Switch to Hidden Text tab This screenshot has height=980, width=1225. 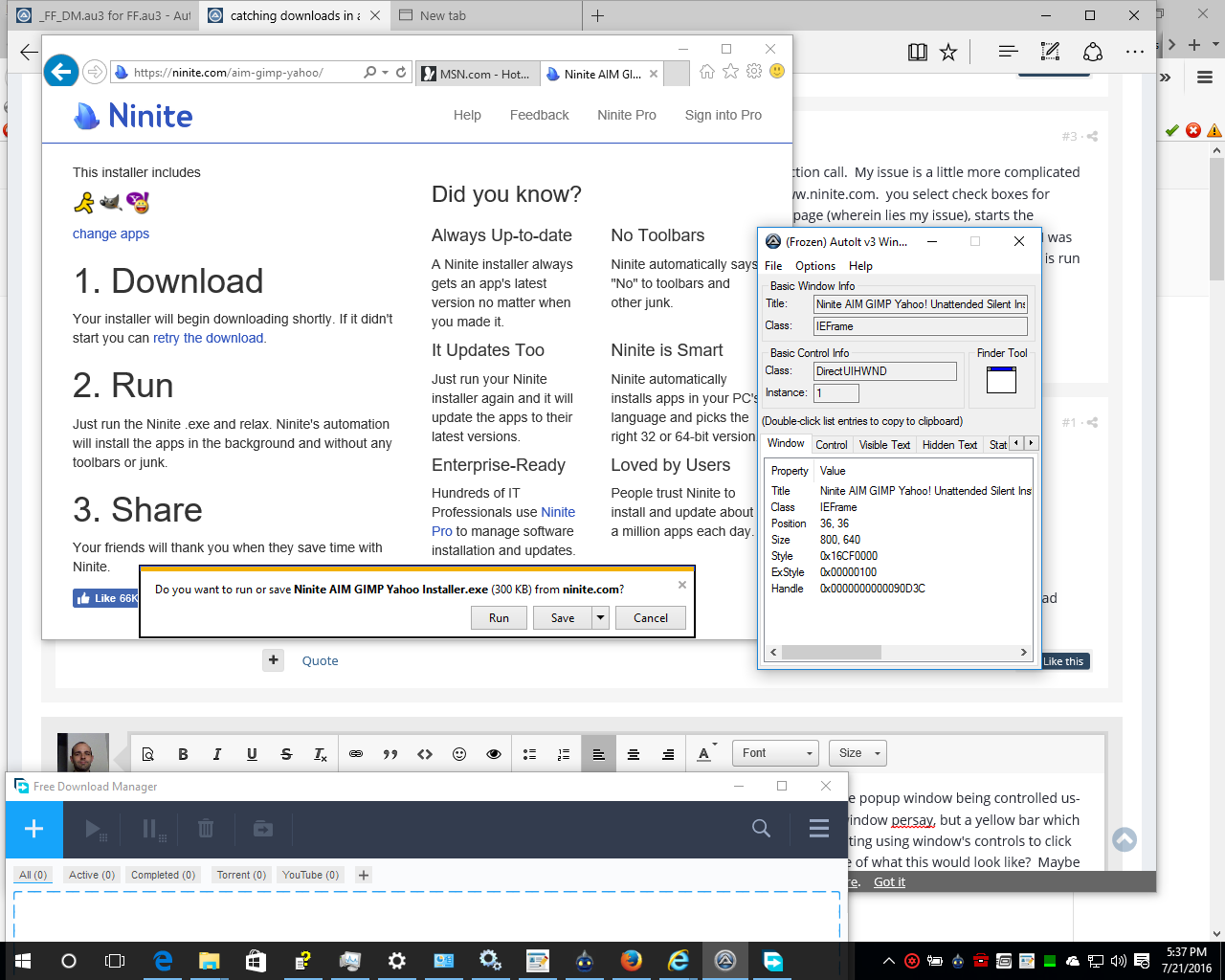pyautogui.click(x=949, y=444)
